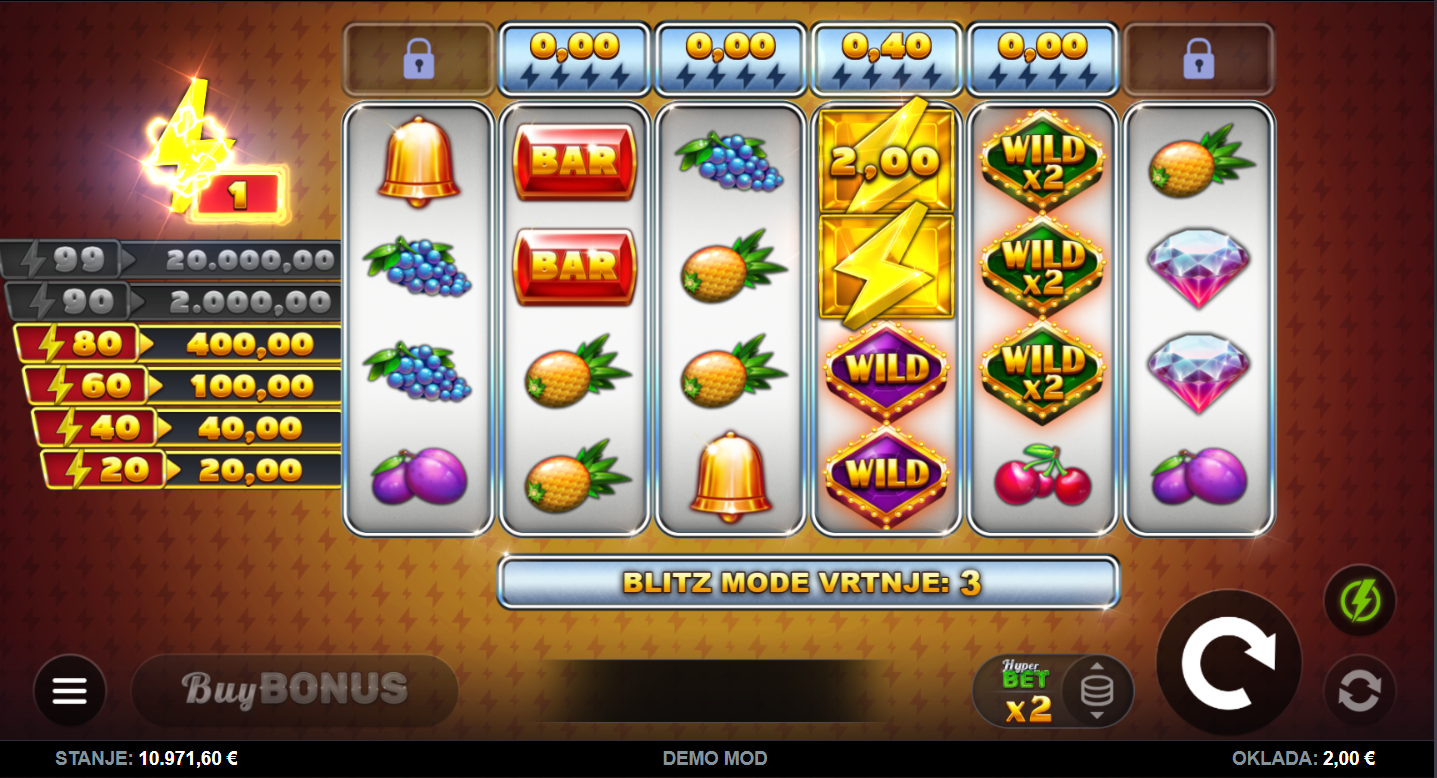
Task: Increase bet with the up arrow
Action: coord(1097,667)
